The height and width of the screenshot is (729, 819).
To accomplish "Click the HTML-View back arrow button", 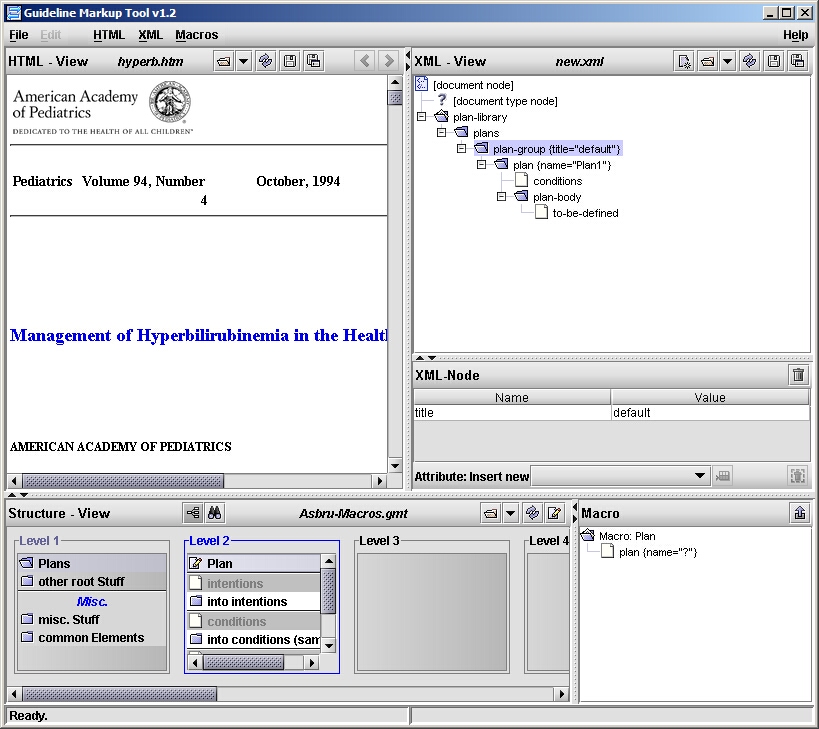I will coord(365,61).
